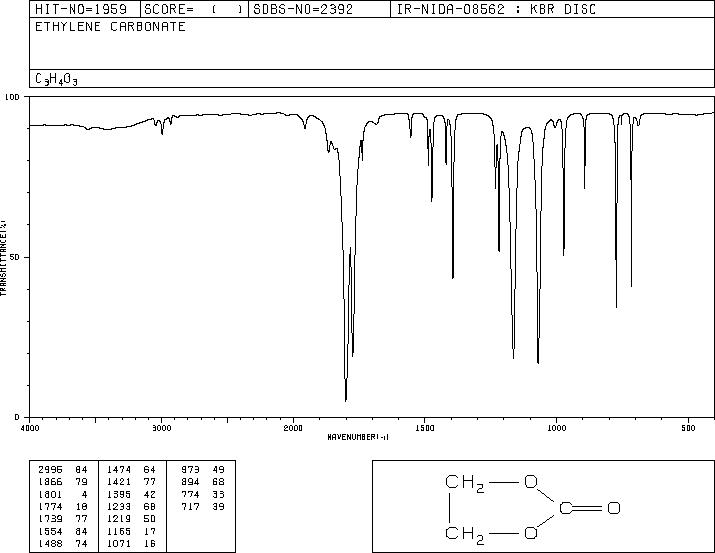This screenshot has height=553, width=715.
Task: Select peak table value 1165
Action: (119, 532)
